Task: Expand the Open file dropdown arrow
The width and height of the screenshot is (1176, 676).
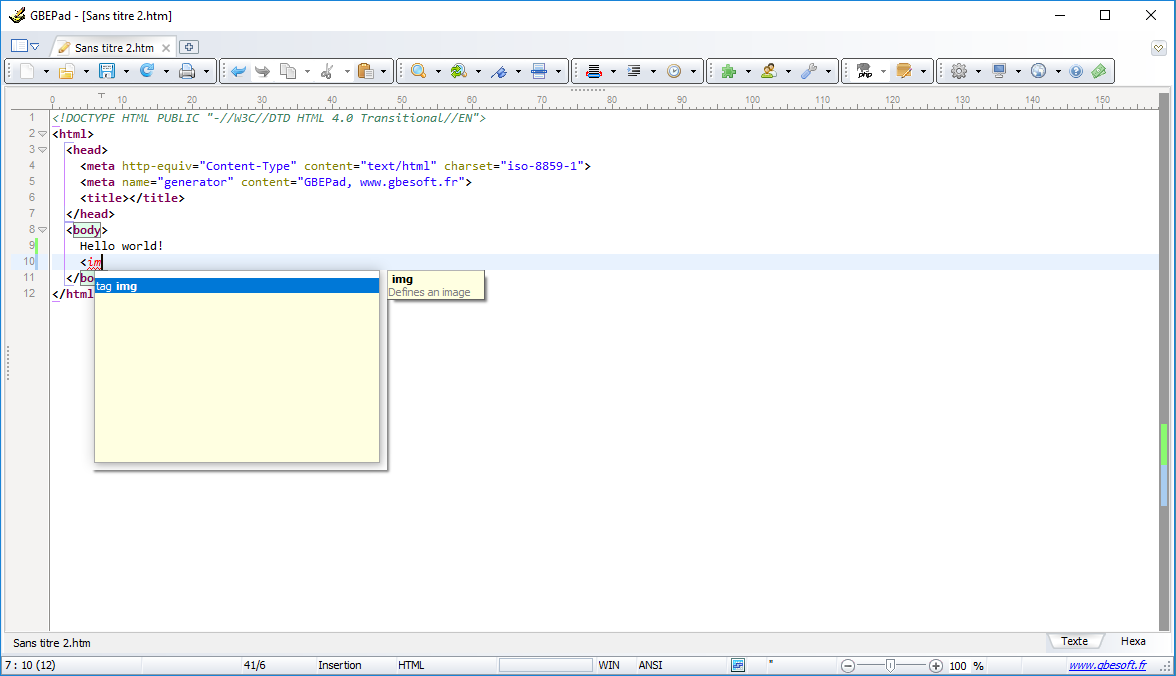Action: [x=86, y=72]
